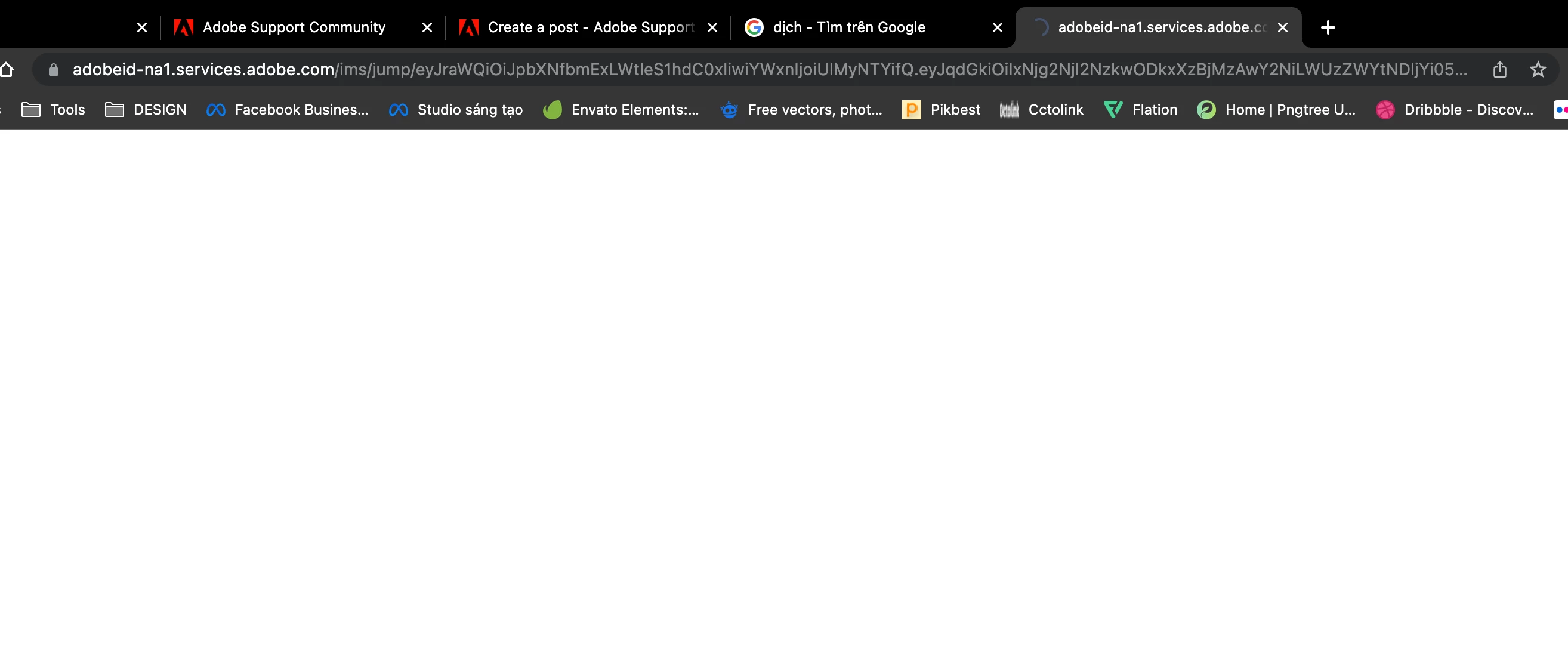Close the Adobe Support Community tab
1568x665 pixels.
coord(427,27)
